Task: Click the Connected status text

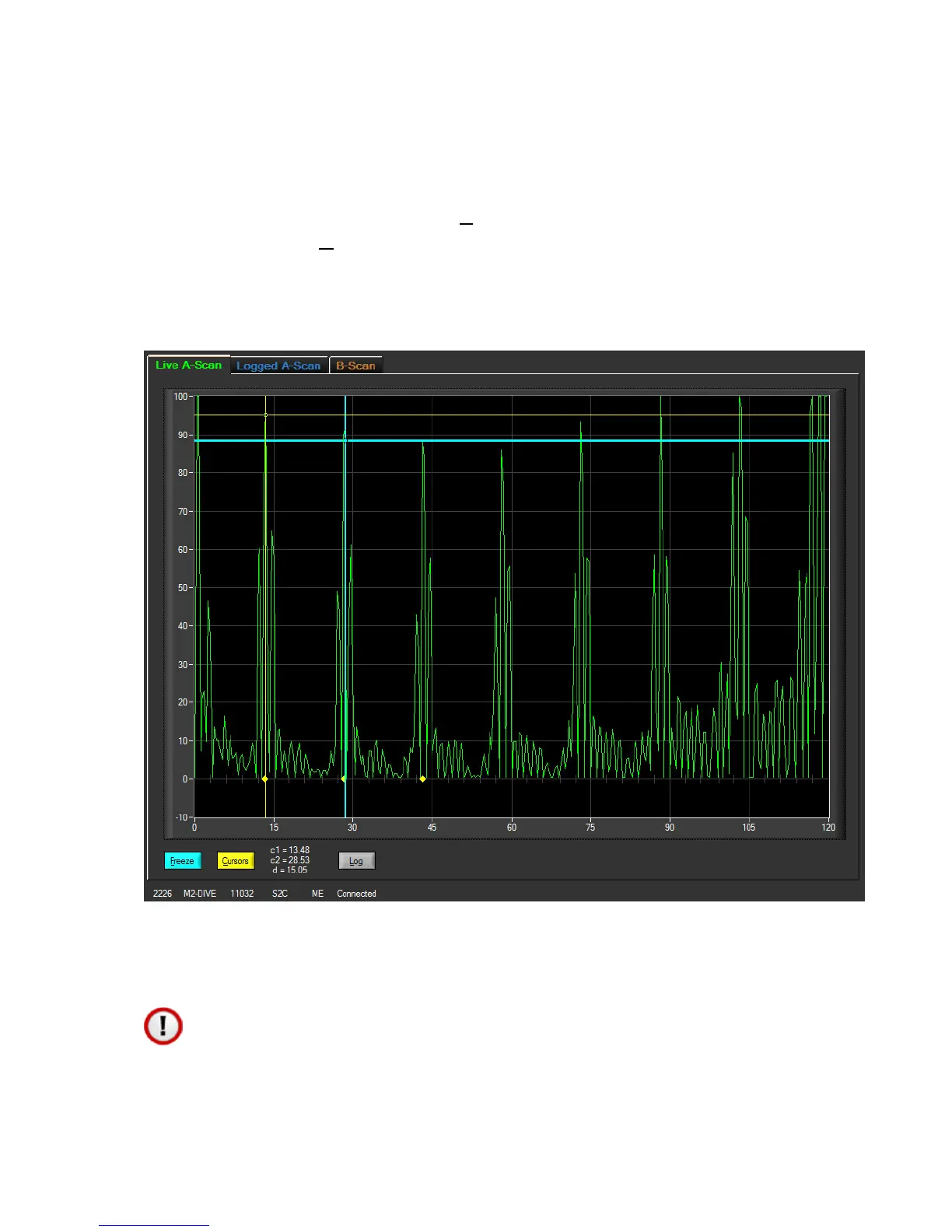Action: pyautogui.click(x=356, y=894)
